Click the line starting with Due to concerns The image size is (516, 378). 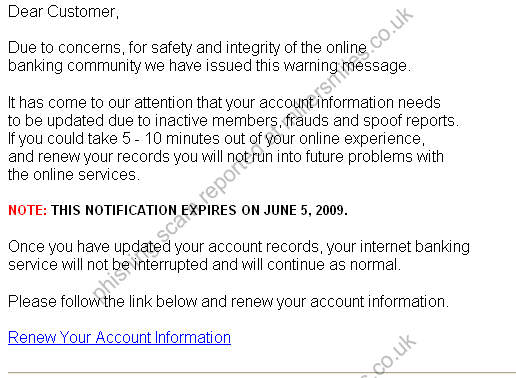click(x=187, y=48)
